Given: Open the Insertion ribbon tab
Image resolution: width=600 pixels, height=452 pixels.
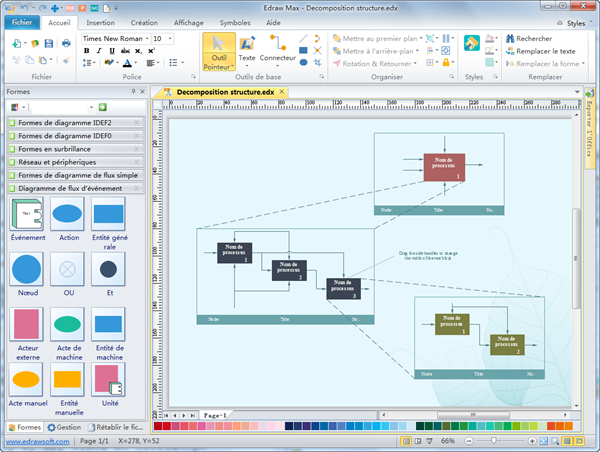Looking at the screenshot, I should point(100,21).
